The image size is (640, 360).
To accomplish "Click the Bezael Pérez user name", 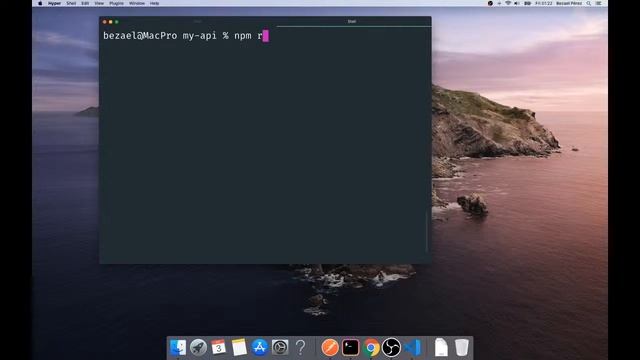I will (569, 3).
